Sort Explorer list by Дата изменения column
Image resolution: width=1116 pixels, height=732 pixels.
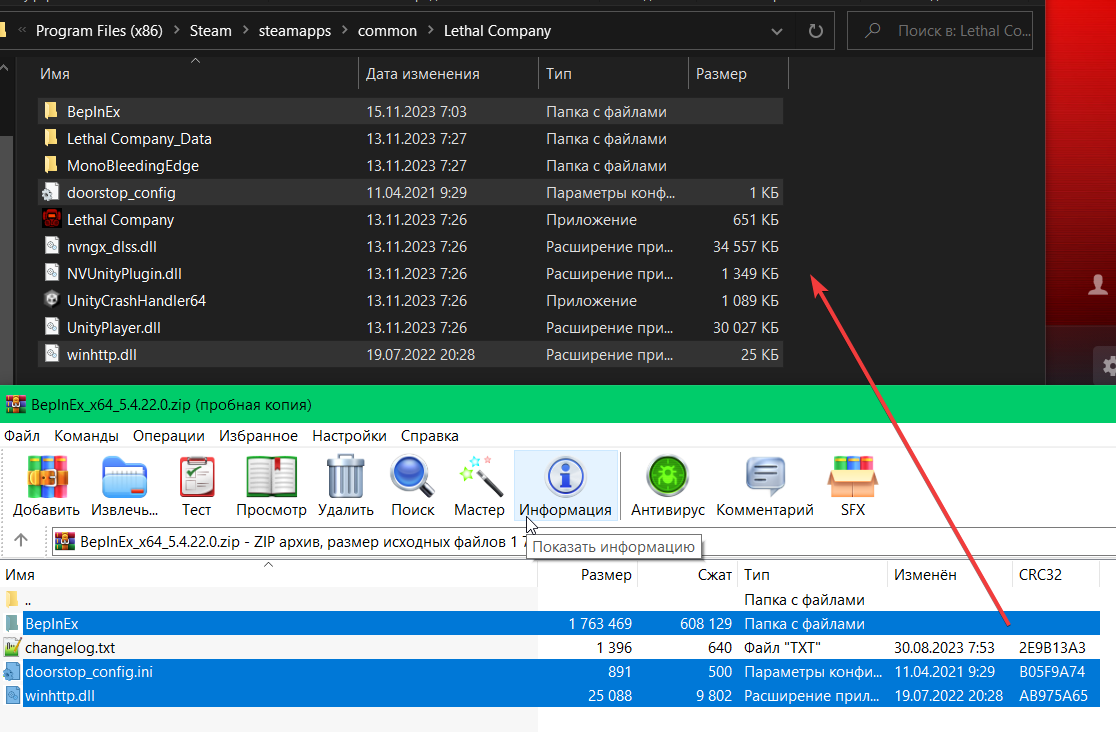tap(448, 74)
